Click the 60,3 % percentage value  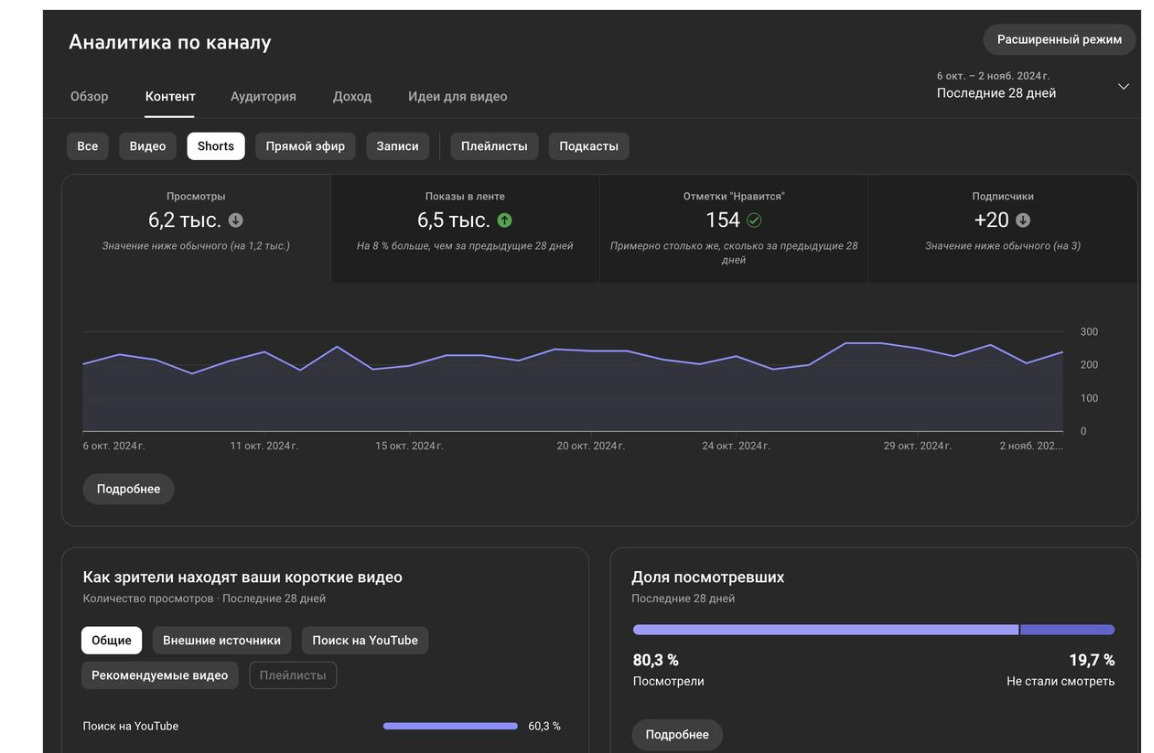[545, 727]
